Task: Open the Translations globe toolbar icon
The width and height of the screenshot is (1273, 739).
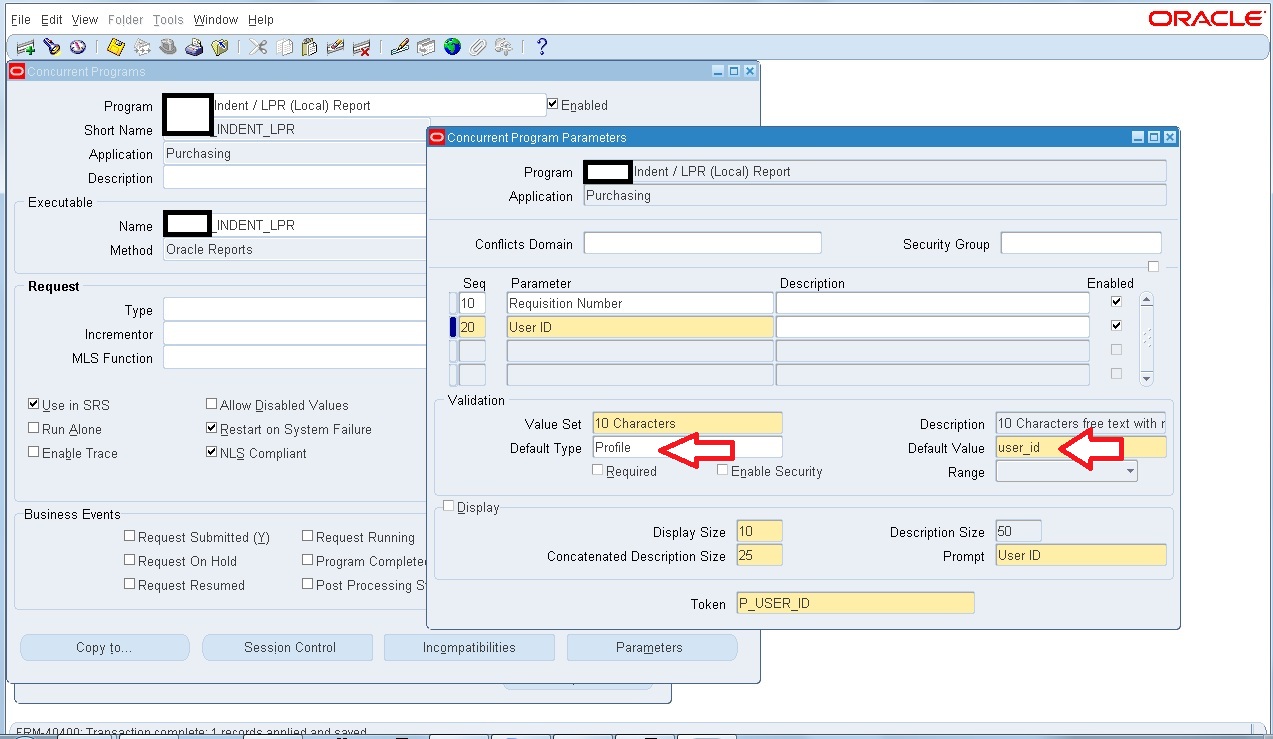Action: coord(454,46)
